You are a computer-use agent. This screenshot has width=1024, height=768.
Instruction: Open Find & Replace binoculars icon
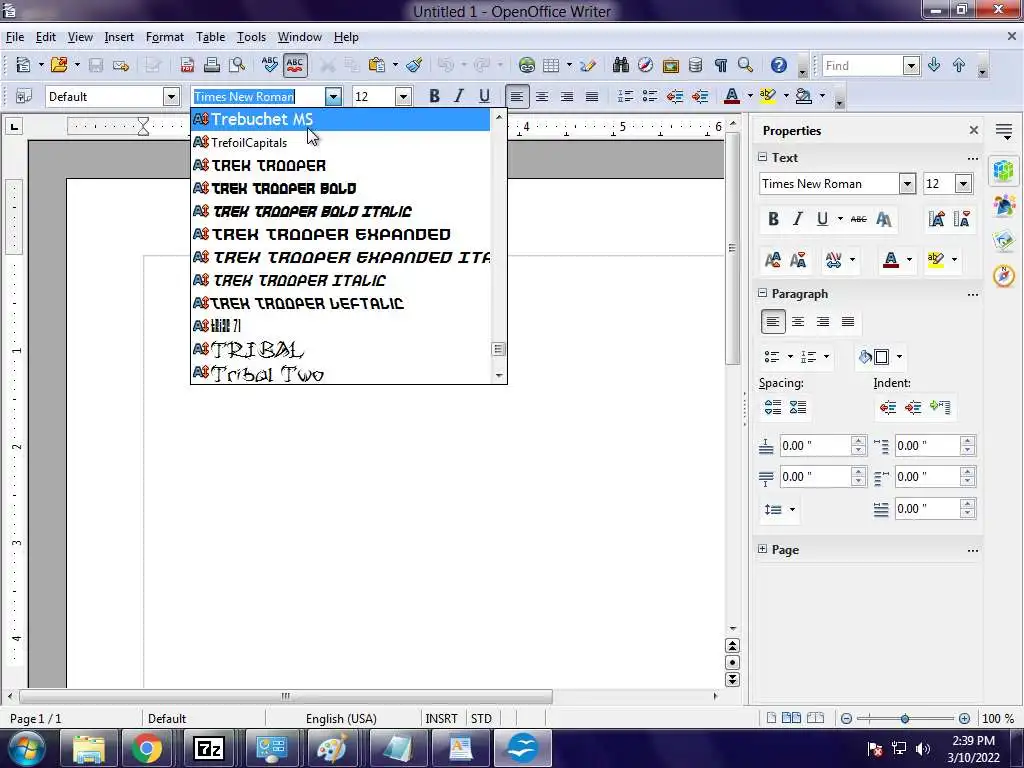pyautogui.click(x=620, y=65)
